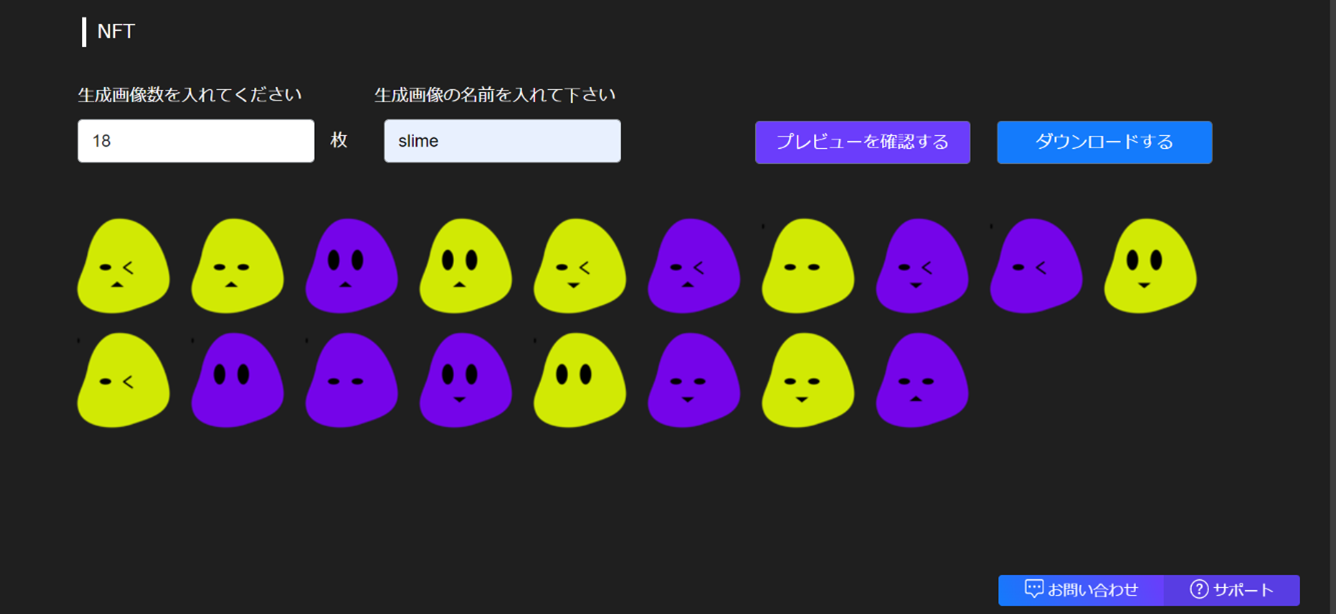This screenshot has width=1336, height=614.
Task: Select the name field containing slime
Action: 502,140
